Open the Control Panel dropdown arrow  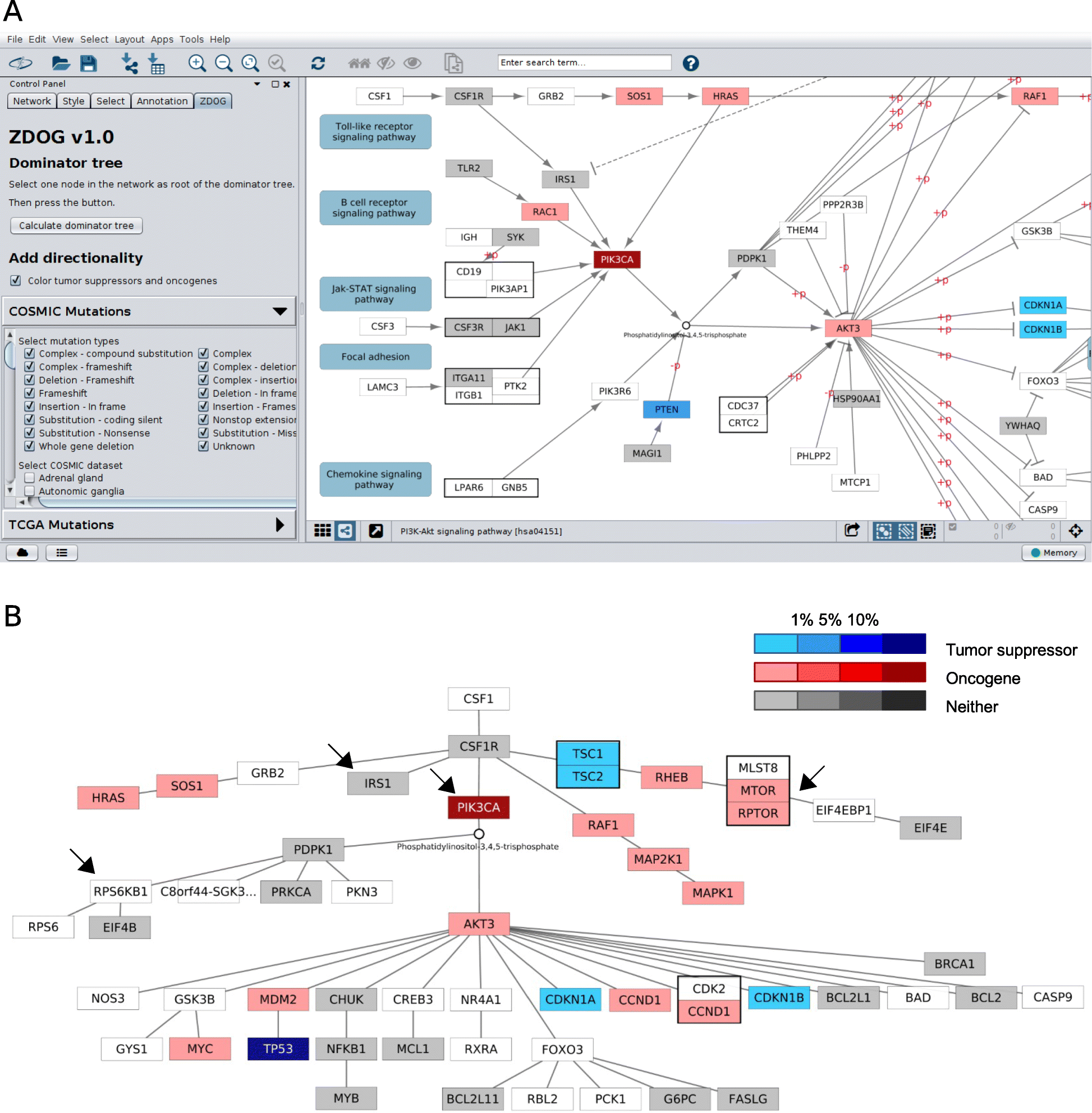click(x=258, y=84)
